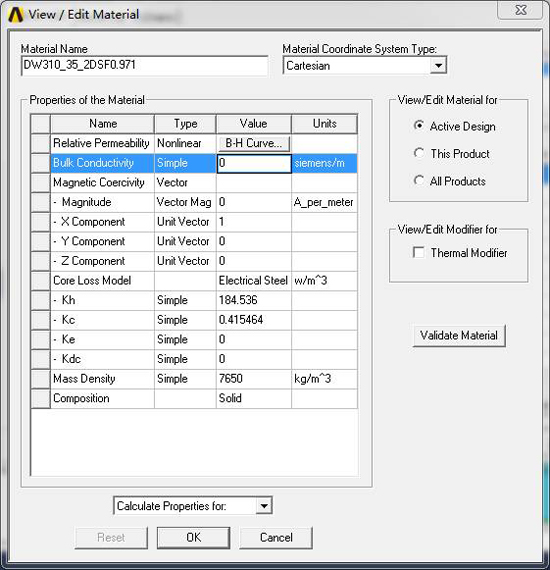The image size is (550, 570).
Task: Click the Bulk Conductivity value field
Action: [254, 163]
